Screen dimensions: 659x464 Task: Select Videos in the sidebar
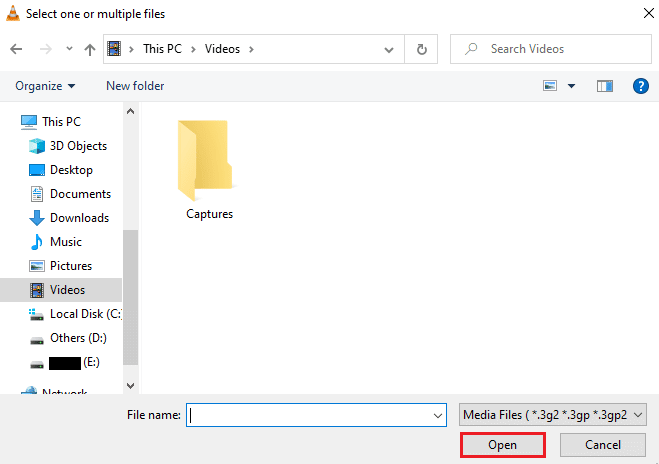(61, 290)
